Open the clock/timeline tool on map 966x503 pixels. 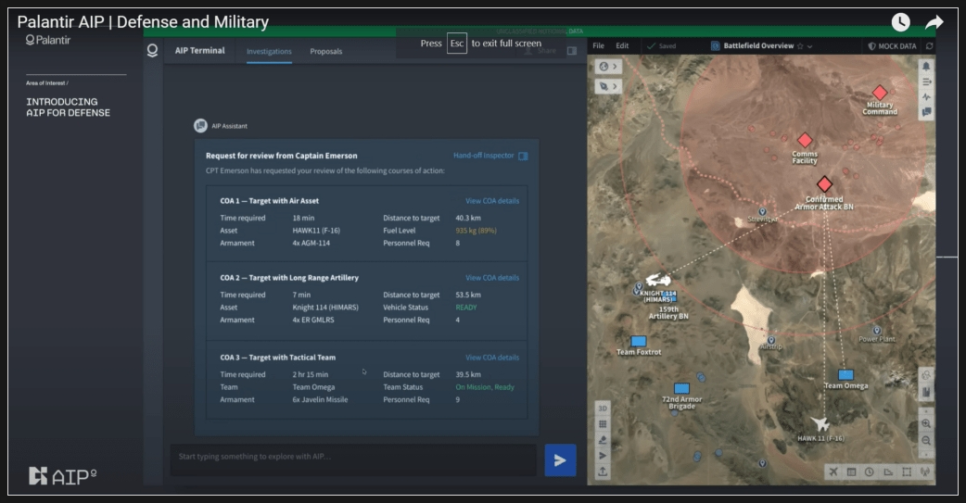(869, 472)
